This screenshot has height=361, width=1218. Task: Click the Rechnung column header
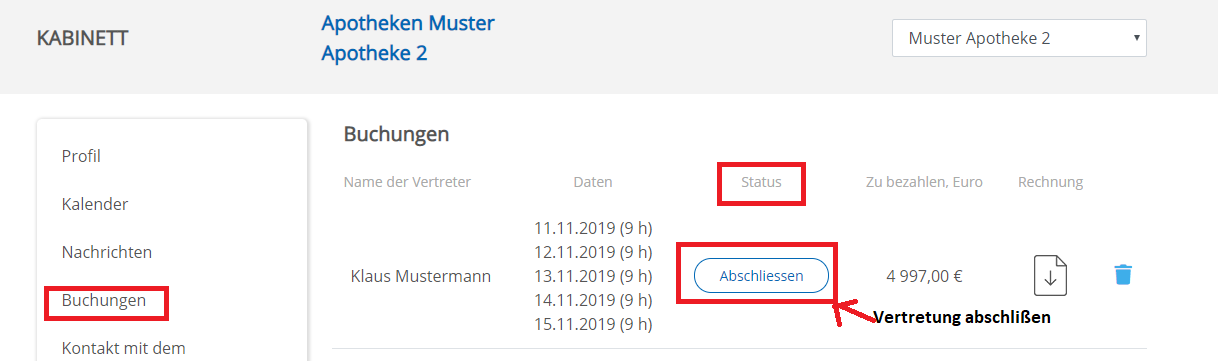1050,182
